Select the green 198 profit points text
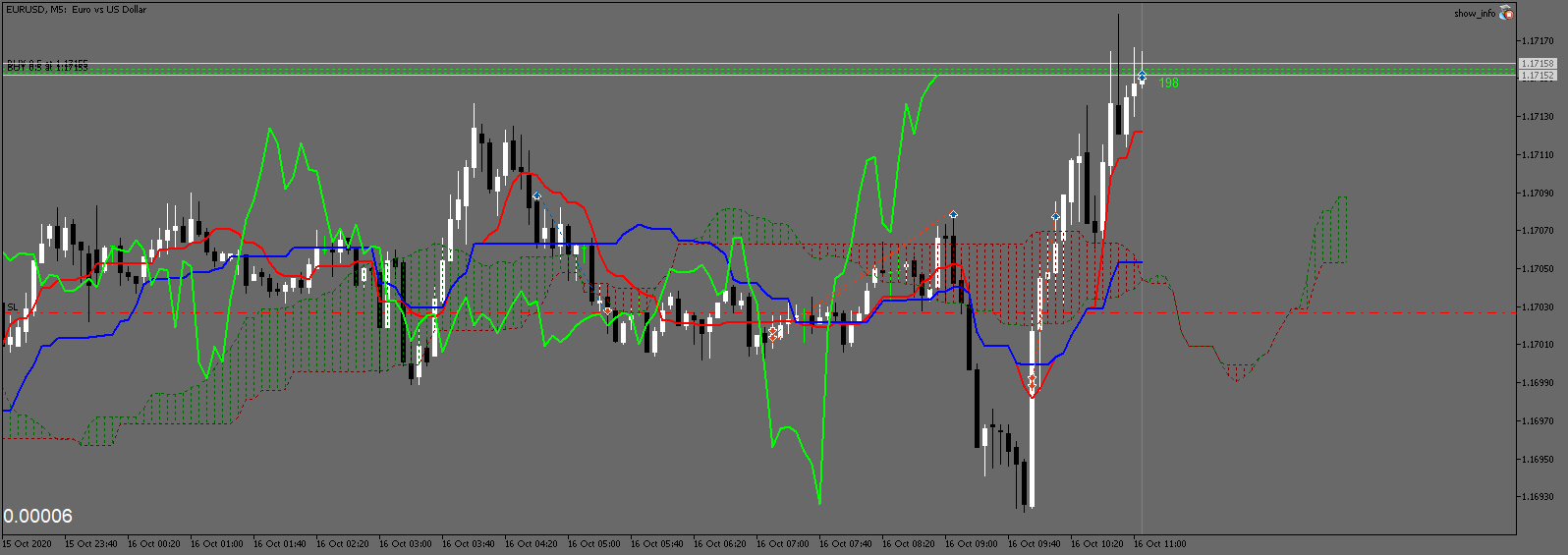This screenshot has width=1568, height=555. point(1168,83)
